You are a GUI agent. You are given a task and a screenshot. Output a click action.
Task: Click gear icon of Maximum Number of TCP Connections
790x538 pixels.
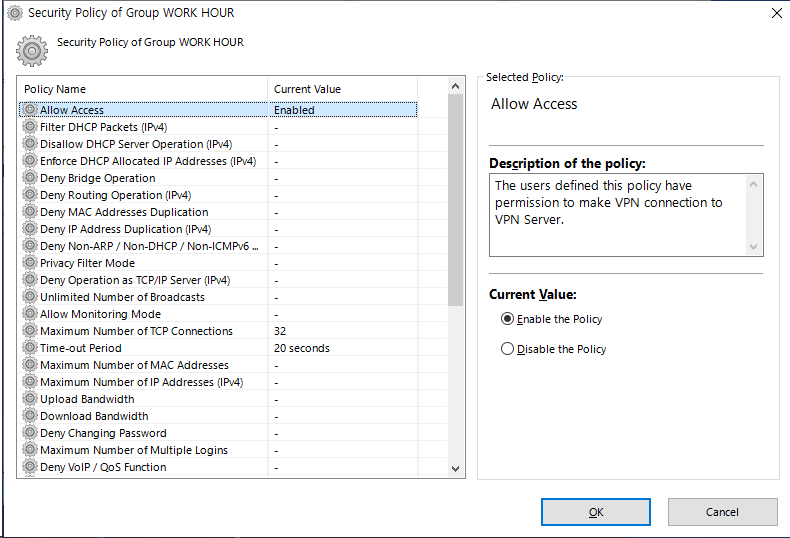tap(30, 330)
